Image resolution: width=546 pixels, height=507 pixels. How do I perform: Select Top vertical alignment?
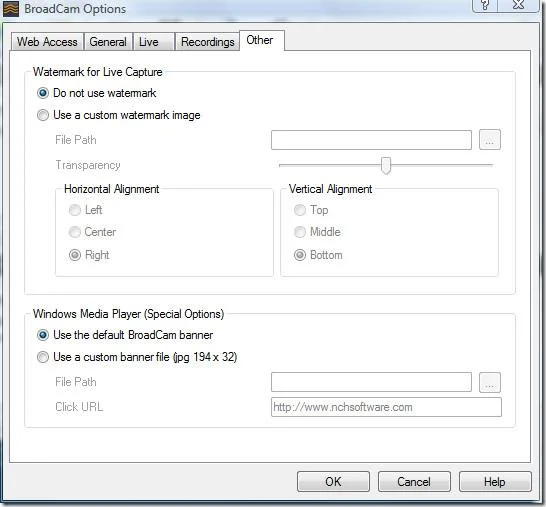click(311, 210)
